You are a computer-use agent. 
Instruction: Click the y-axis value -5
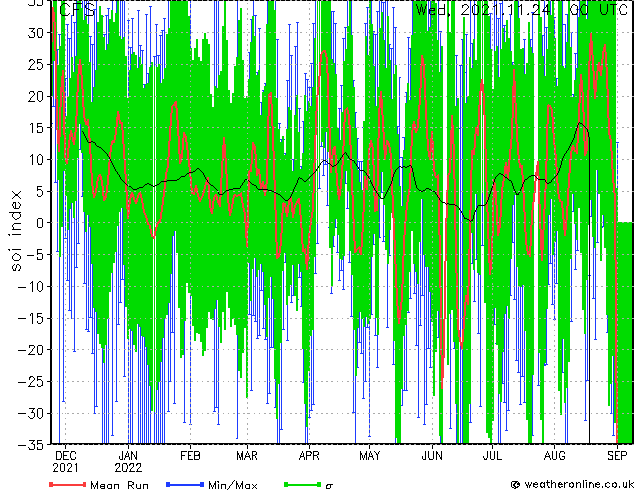[x=35, y=255]
